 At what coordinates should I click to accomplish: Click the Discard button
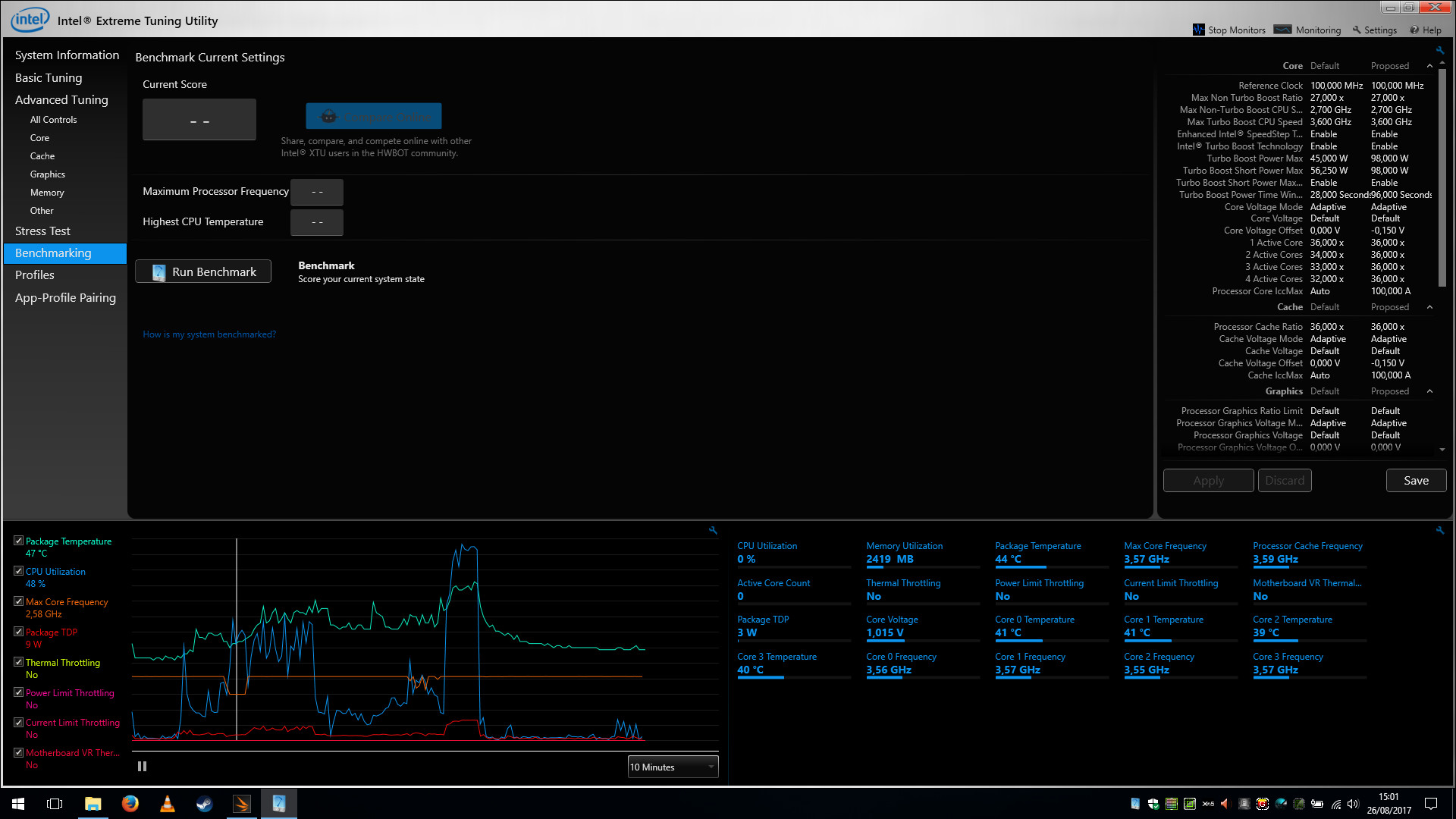point(1285,480)
